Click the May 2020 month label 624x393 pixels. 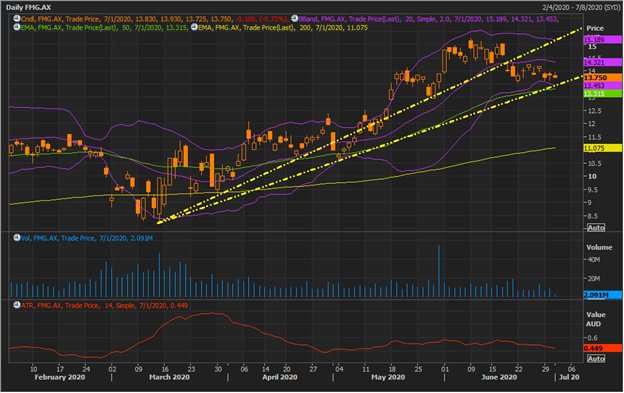point(388,377)
